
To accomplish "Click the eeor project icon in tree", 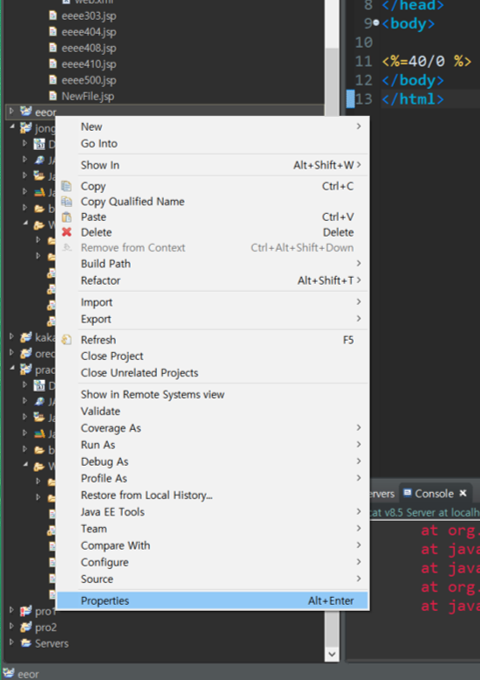I will pyautogui.click(x=26, y=112).
